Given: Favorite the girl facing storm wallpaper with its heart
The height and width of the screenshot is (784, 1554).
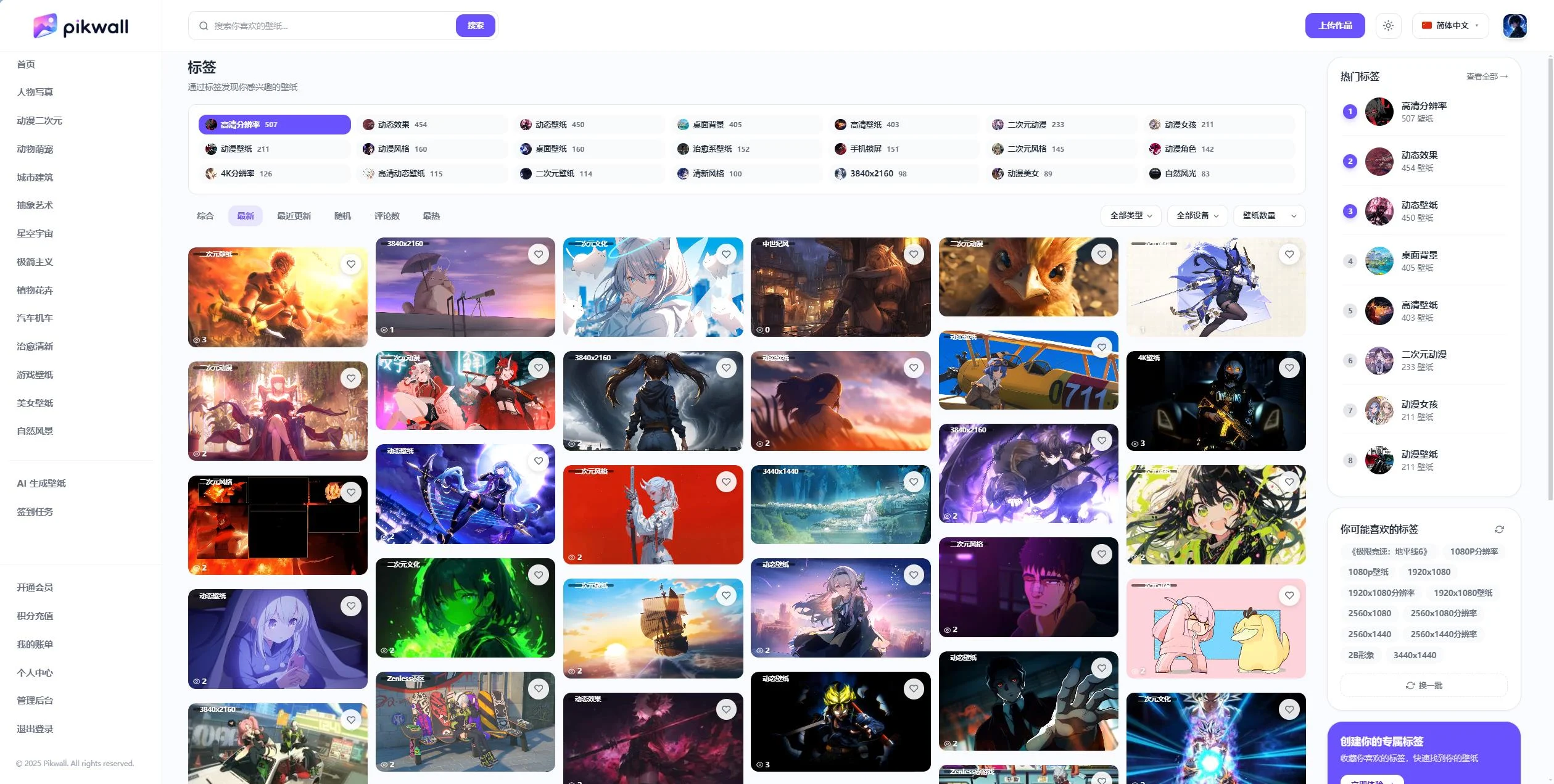Looking at the screenshot, I should 726,368.
